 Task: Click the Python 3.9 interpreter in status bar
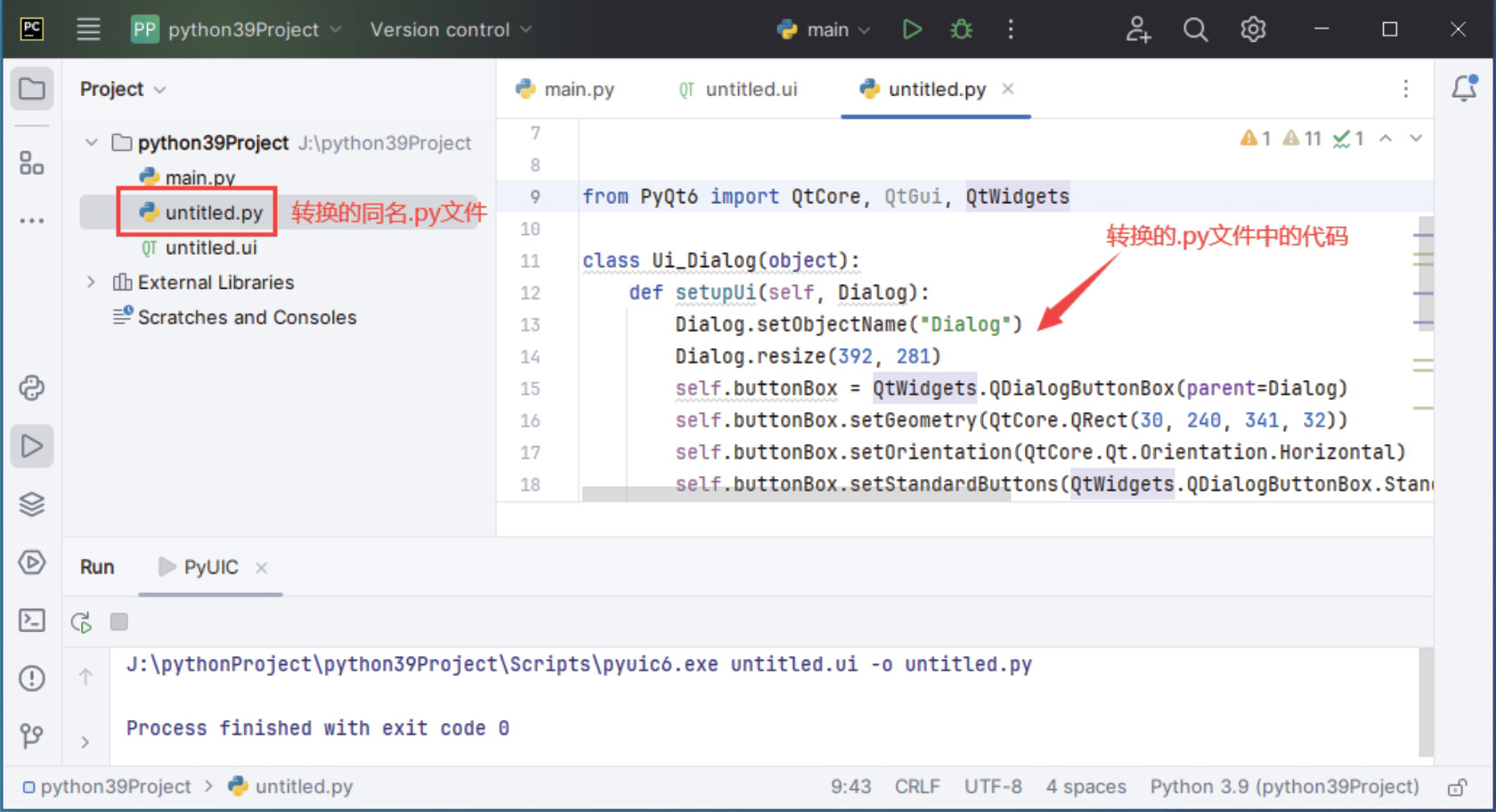(x=1283, y=787)
